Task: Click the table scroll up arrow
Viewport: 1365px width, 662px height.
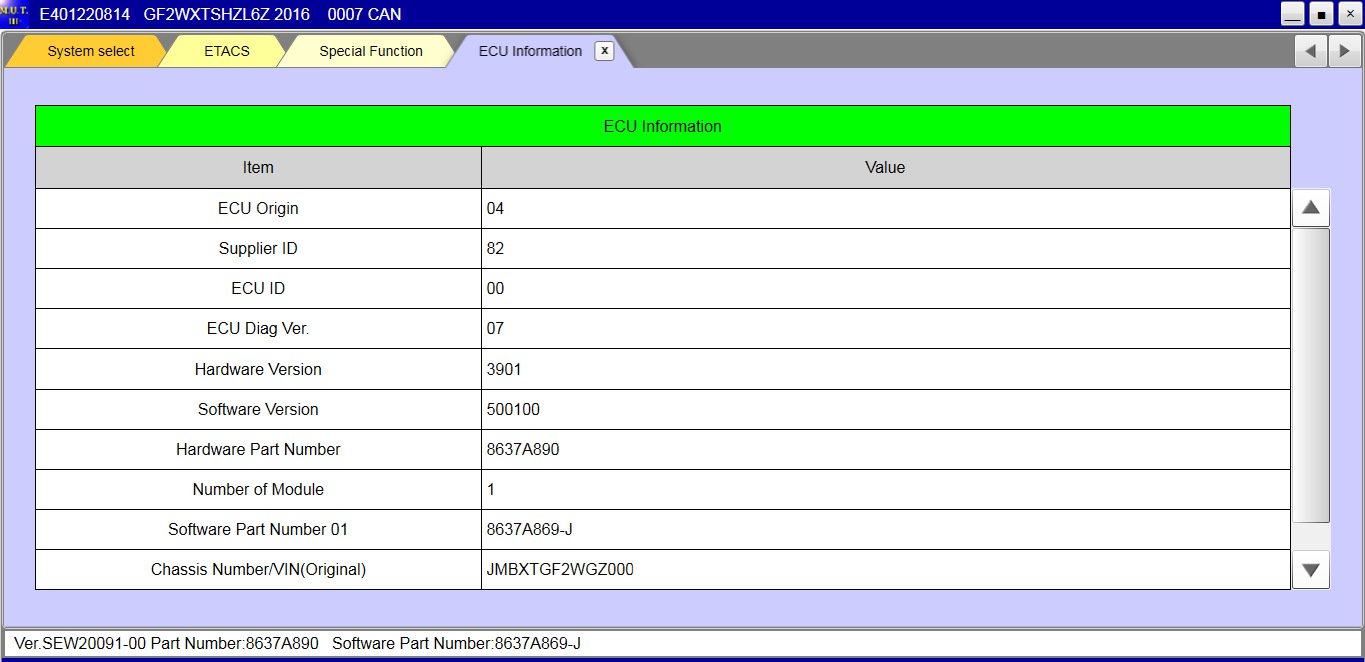Action: [1311, 208]
